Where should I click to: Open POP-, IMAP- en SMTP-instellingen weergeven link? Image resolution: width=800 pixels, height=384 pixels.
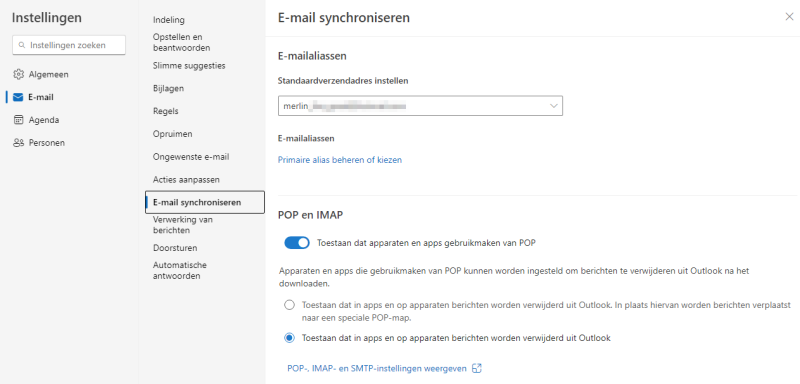tap(377, 368)
